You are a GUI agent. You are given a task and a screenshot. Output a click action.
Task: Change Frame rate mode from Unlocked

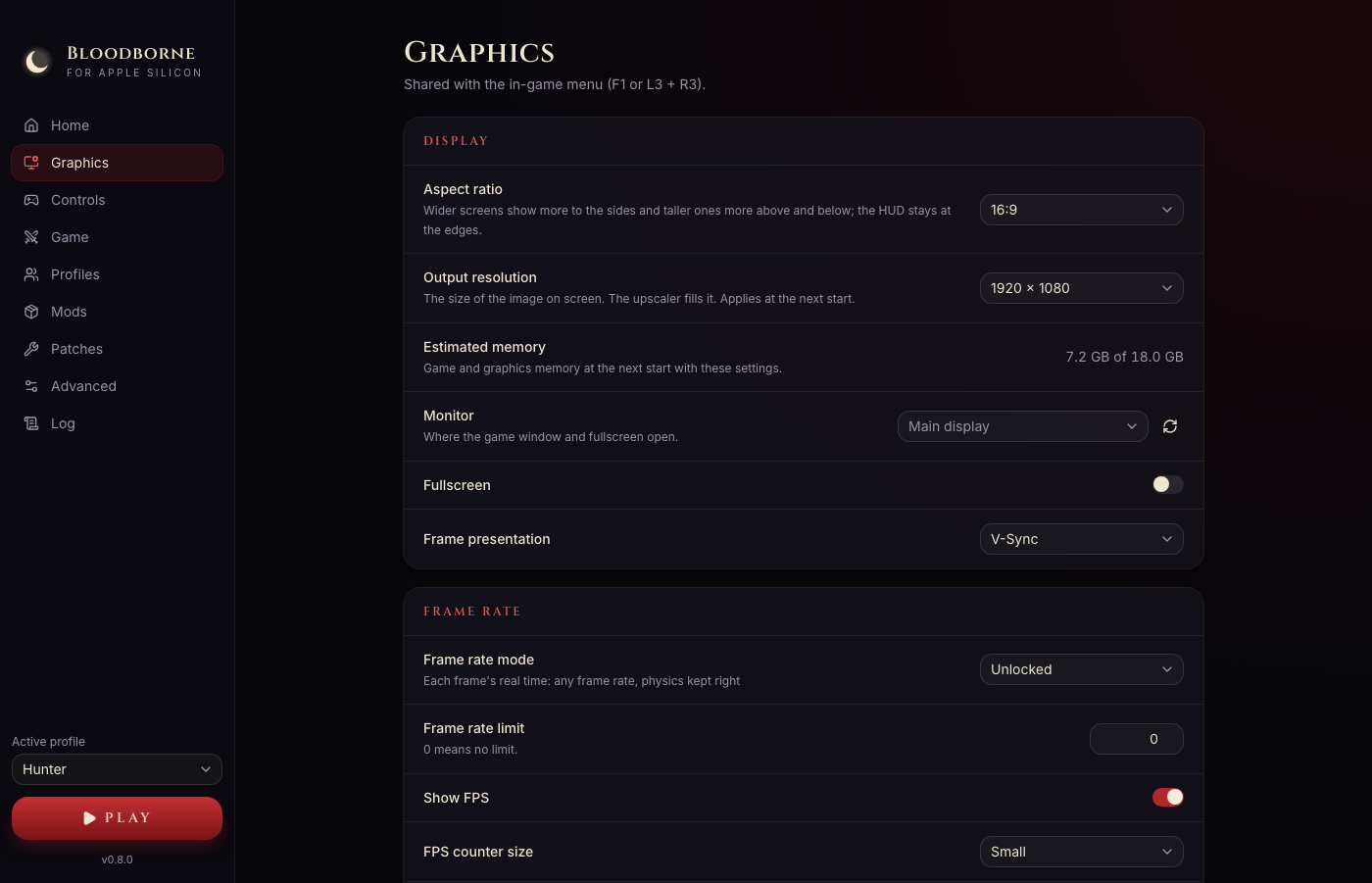click(x=1082, y=669)
